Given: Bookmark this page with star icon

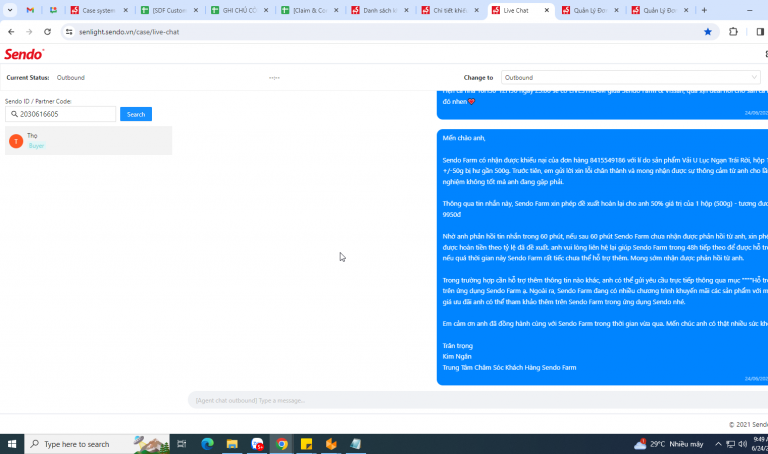Looking at the screenshot, I should click(x=707, y=32).
